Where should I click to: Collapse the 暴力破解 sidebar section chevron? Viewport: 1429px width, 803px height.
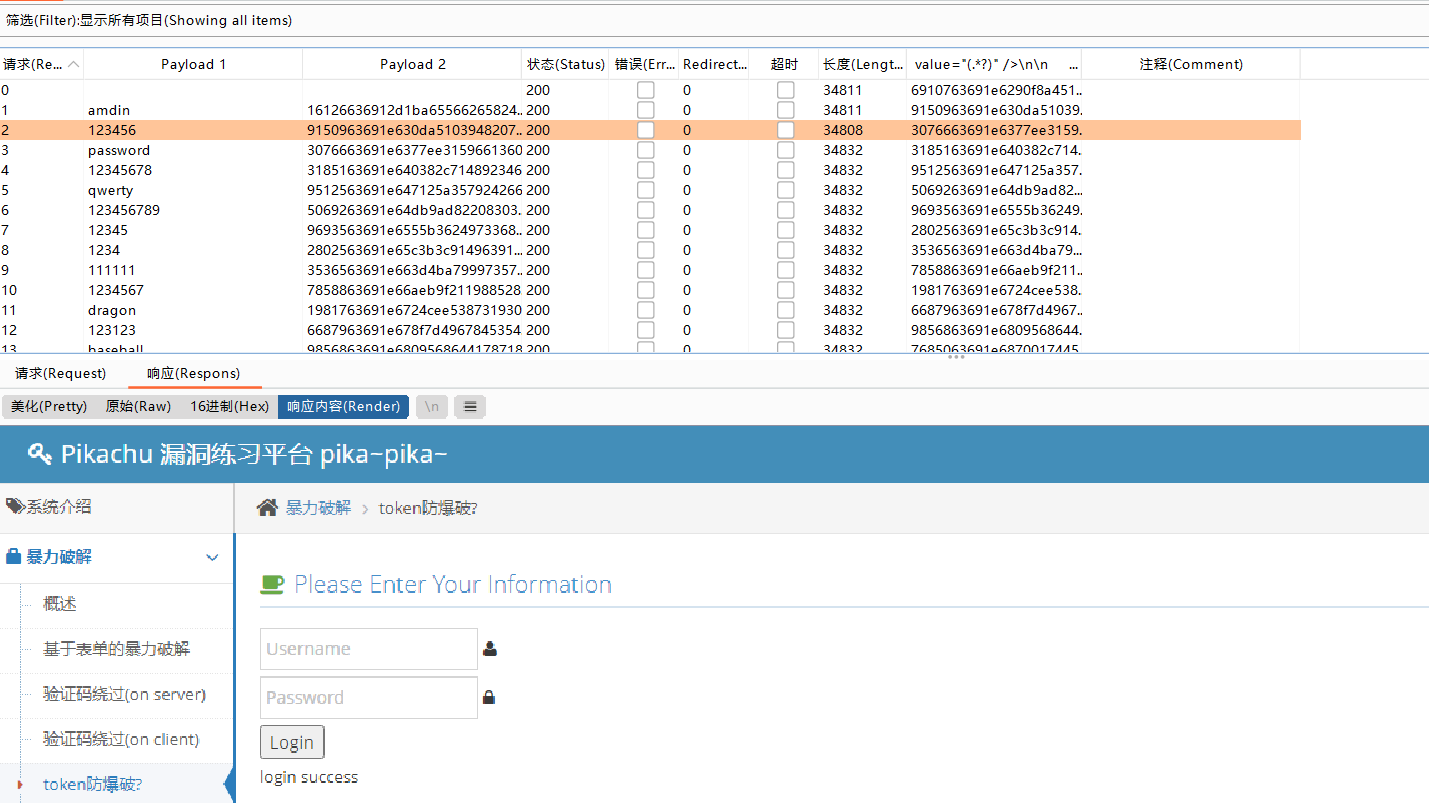pos(212,557)
